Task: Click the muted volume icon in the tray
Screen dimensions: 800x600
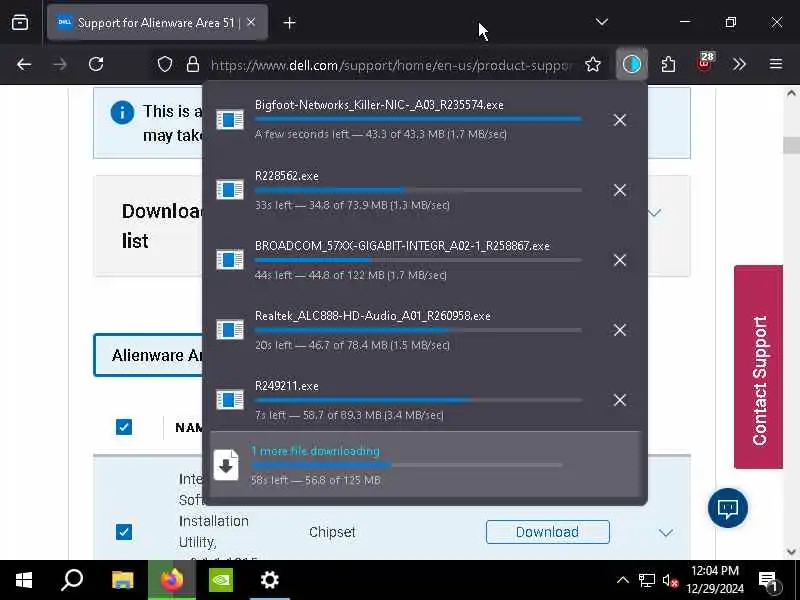Action: pyautogui.click(x=670, y=580)
